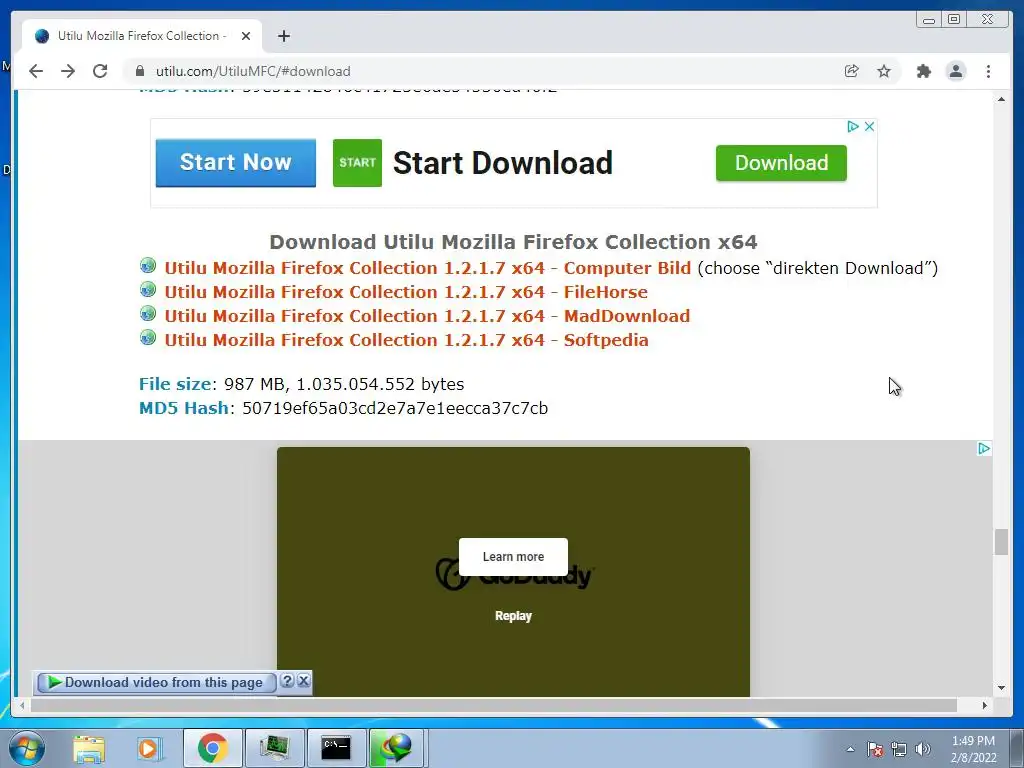Switch to Chrome in the taskbar
The height and width of the screenshot is (768, 1024).
pos(212,748)
